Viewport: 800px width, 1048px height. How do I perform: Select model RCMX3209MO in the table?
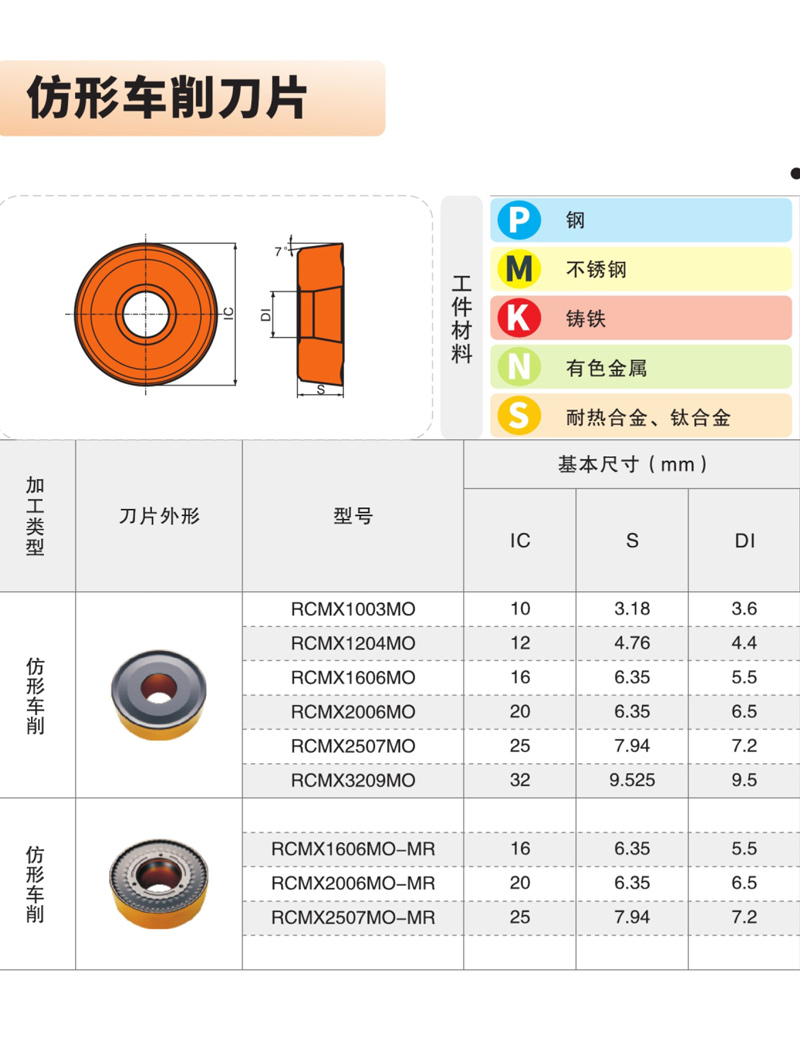click(352, 780)
